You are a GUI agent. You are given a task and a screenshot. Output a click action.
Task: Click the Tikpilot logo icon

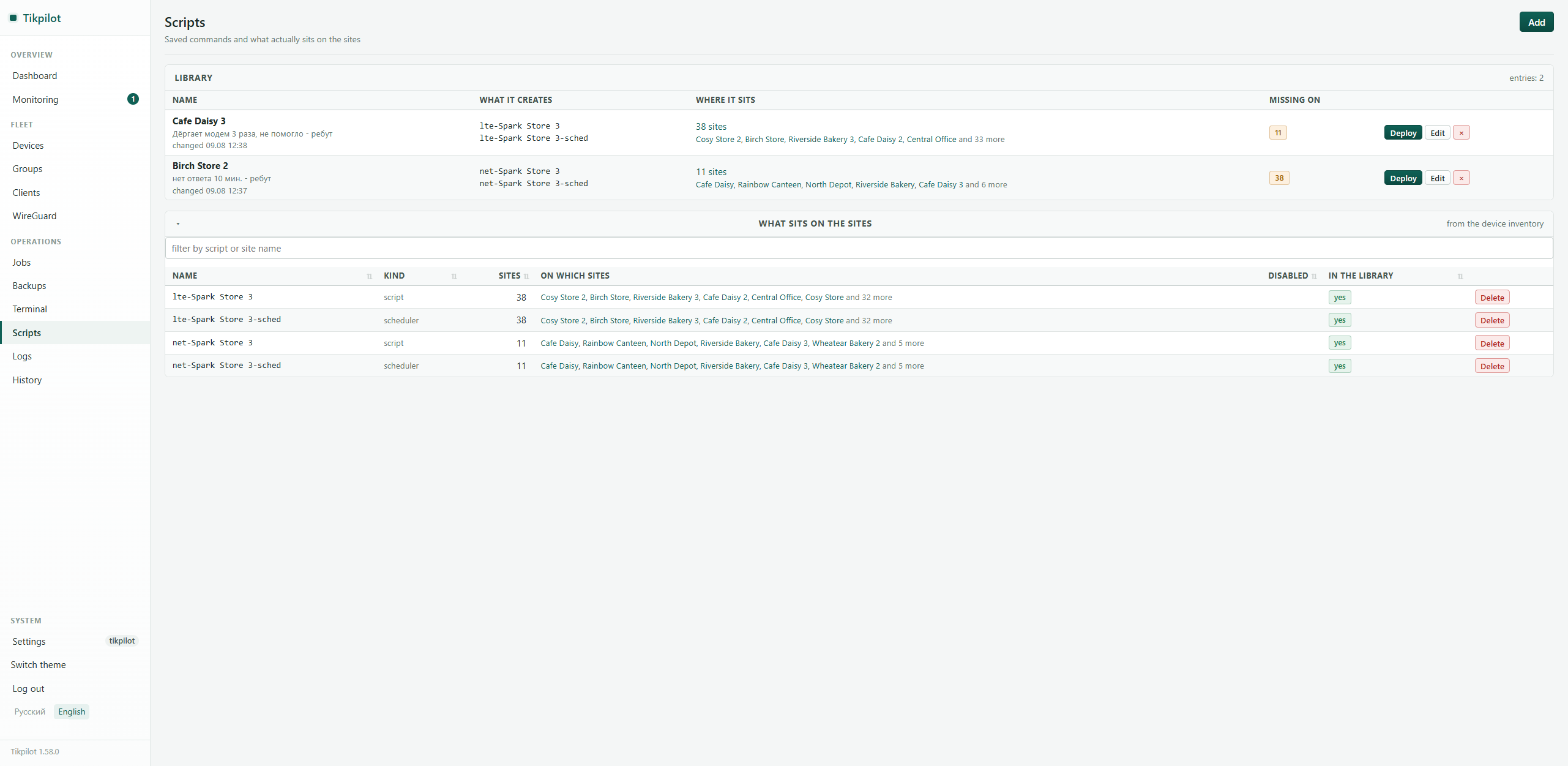(13, 18)
